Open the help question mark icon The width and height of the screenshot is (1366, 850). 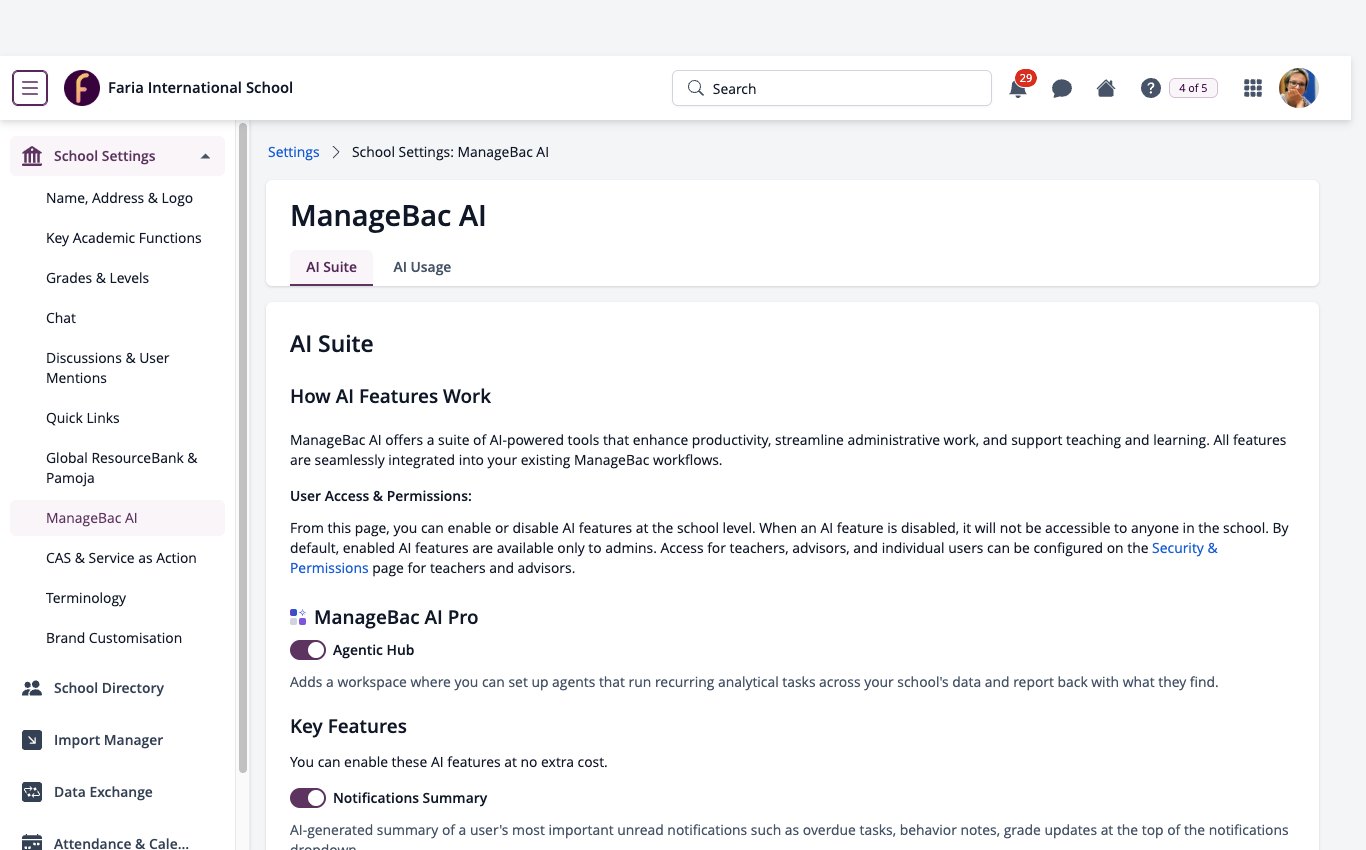click(1150, 88)
